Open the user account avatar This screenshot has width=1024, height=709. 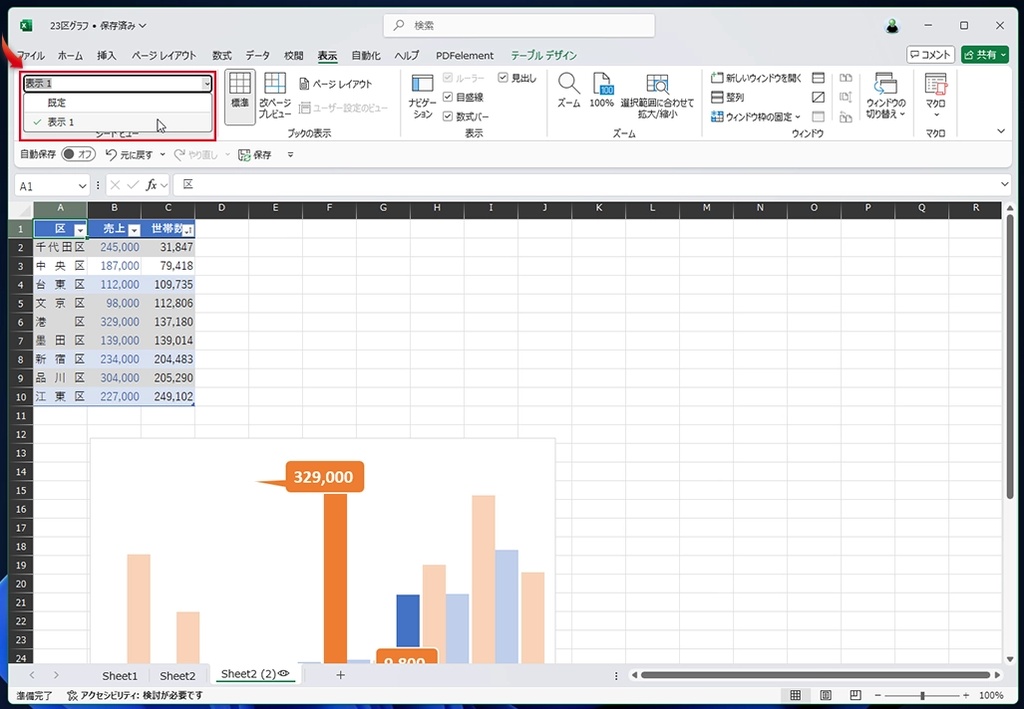892,25
